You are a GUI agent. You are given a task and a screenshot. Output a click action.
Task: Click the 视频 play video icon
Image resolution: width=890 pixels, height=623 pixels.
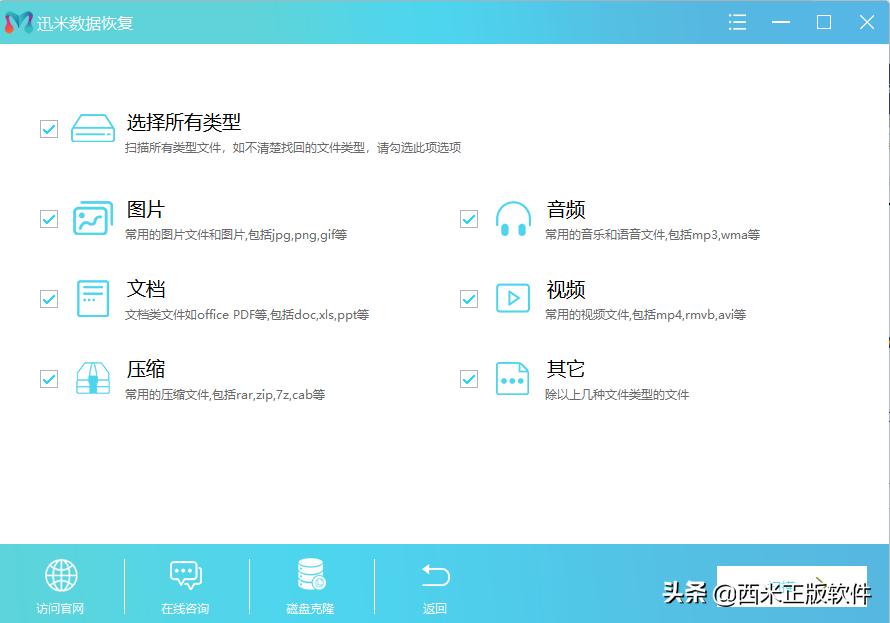coord(513,297)
